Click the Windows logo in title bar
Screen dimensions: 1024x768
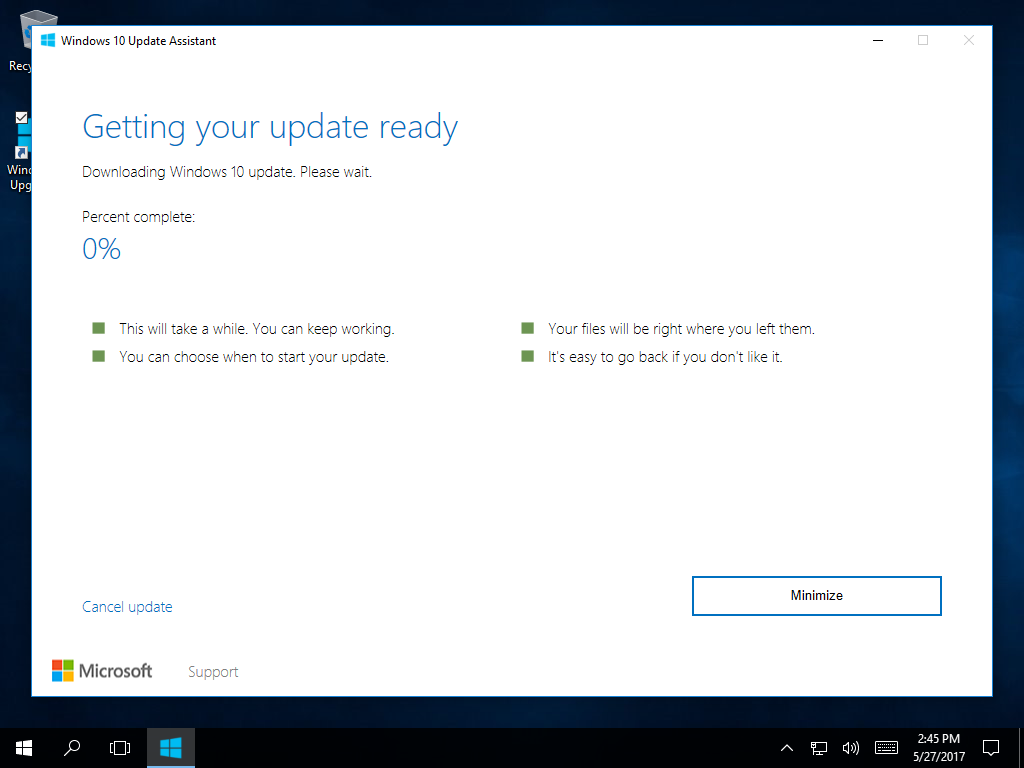[48, 40]
